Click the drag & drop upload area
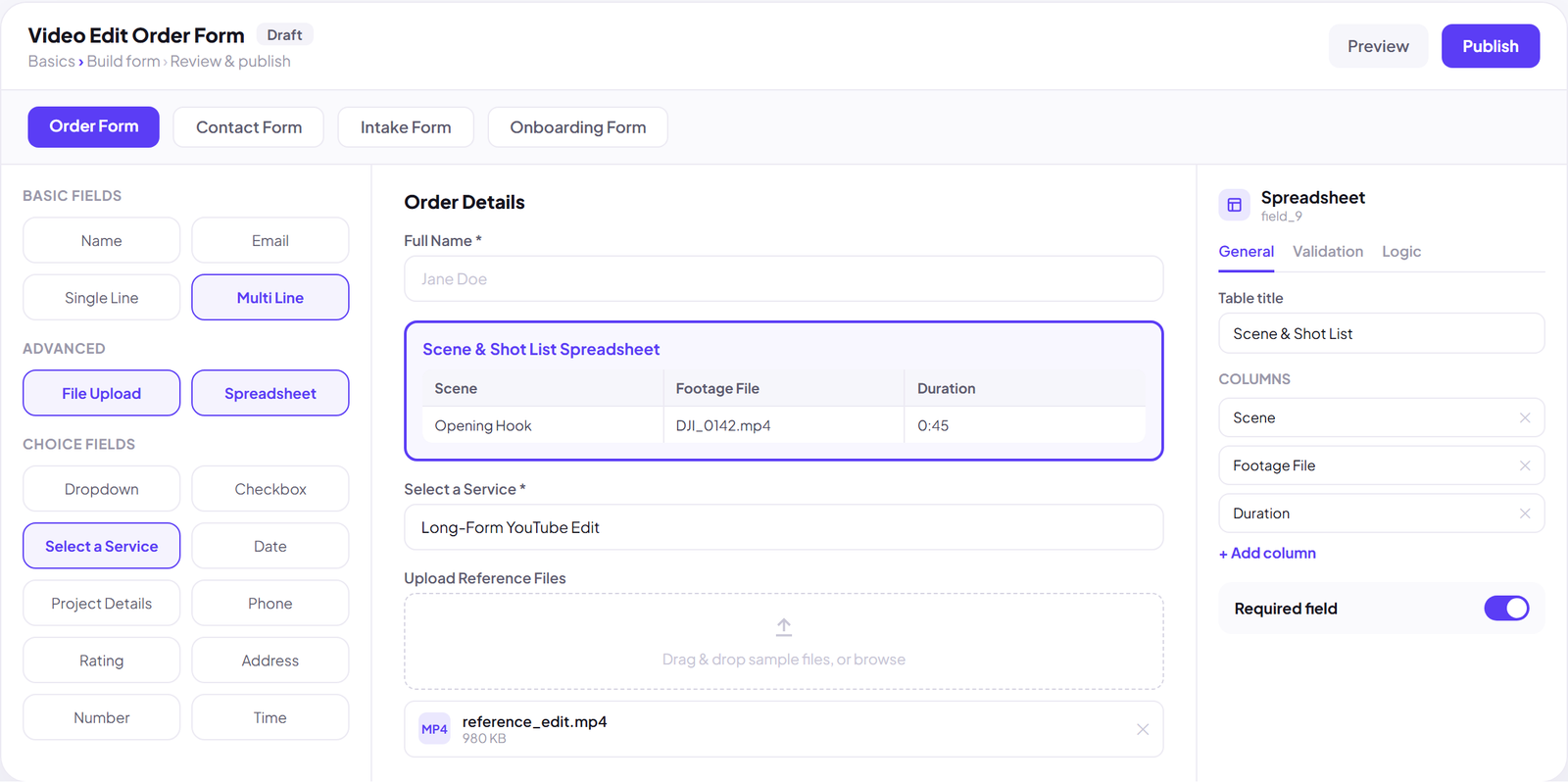The width and height of the screenshot is (1568, 783). (x=784, y=642)
